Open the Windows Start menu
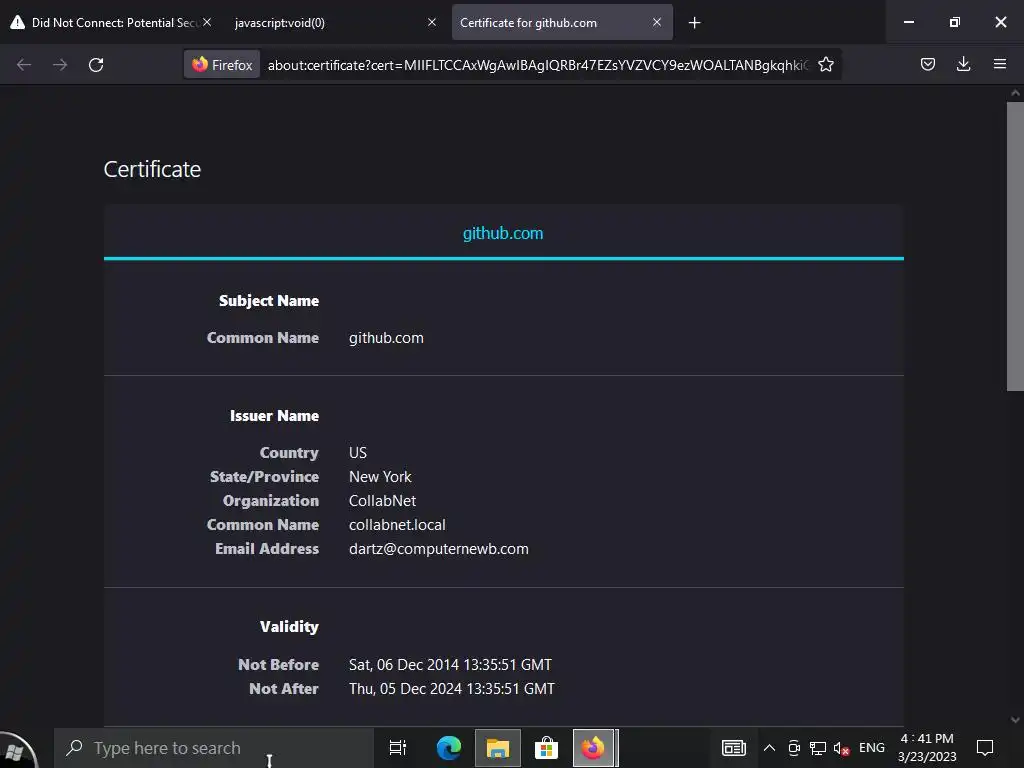Viewport: 1024px width, 768px height. (x=18, y=749)
